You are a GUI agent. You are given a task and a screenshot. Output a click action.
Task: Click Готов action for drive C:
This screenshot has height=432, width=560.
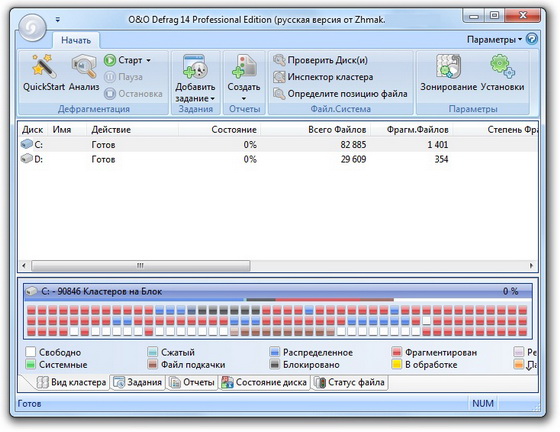(x=103, y=145)
